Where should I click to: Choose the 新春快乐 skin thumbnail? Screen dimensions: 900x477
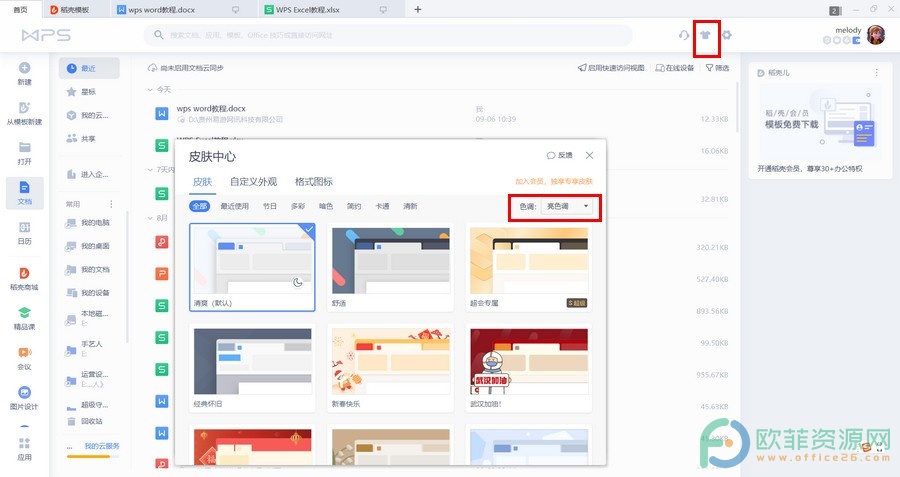click(390, 368)
